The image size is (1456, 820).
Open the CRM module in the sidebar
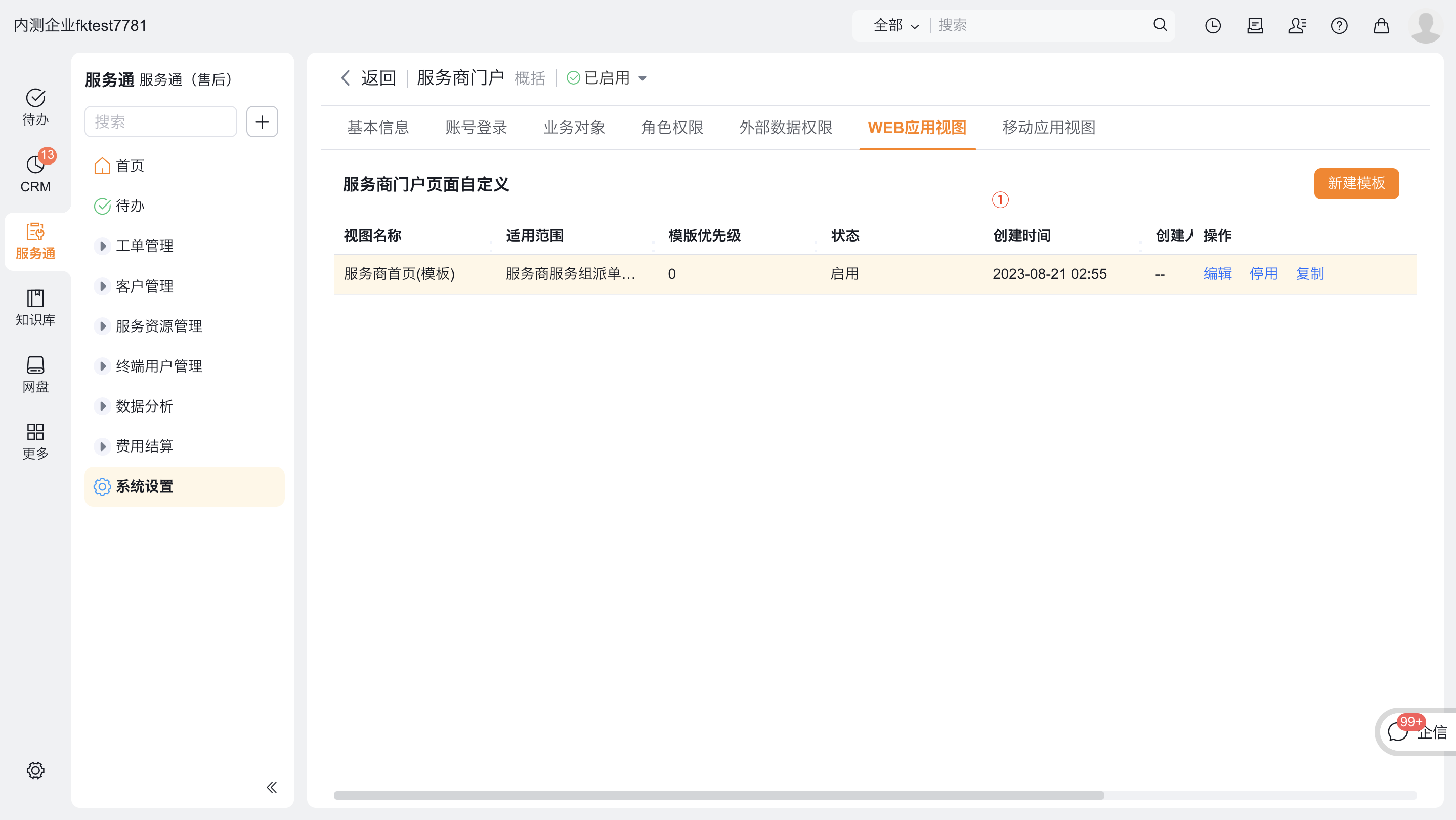pyautogui.click(x=35, y=173)
